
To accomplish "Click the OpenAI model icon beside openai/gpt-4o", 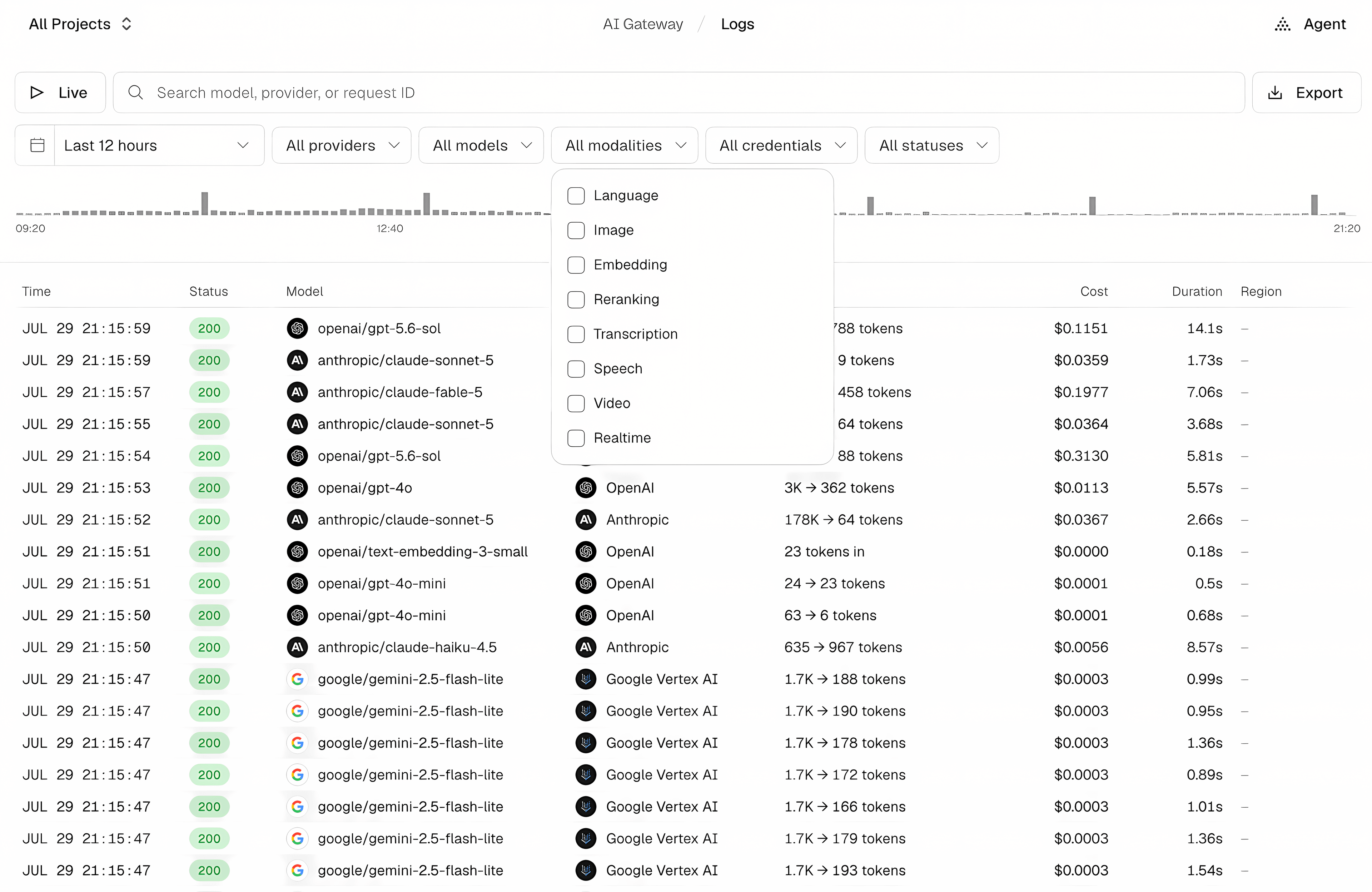I will (x=298, y=488).
